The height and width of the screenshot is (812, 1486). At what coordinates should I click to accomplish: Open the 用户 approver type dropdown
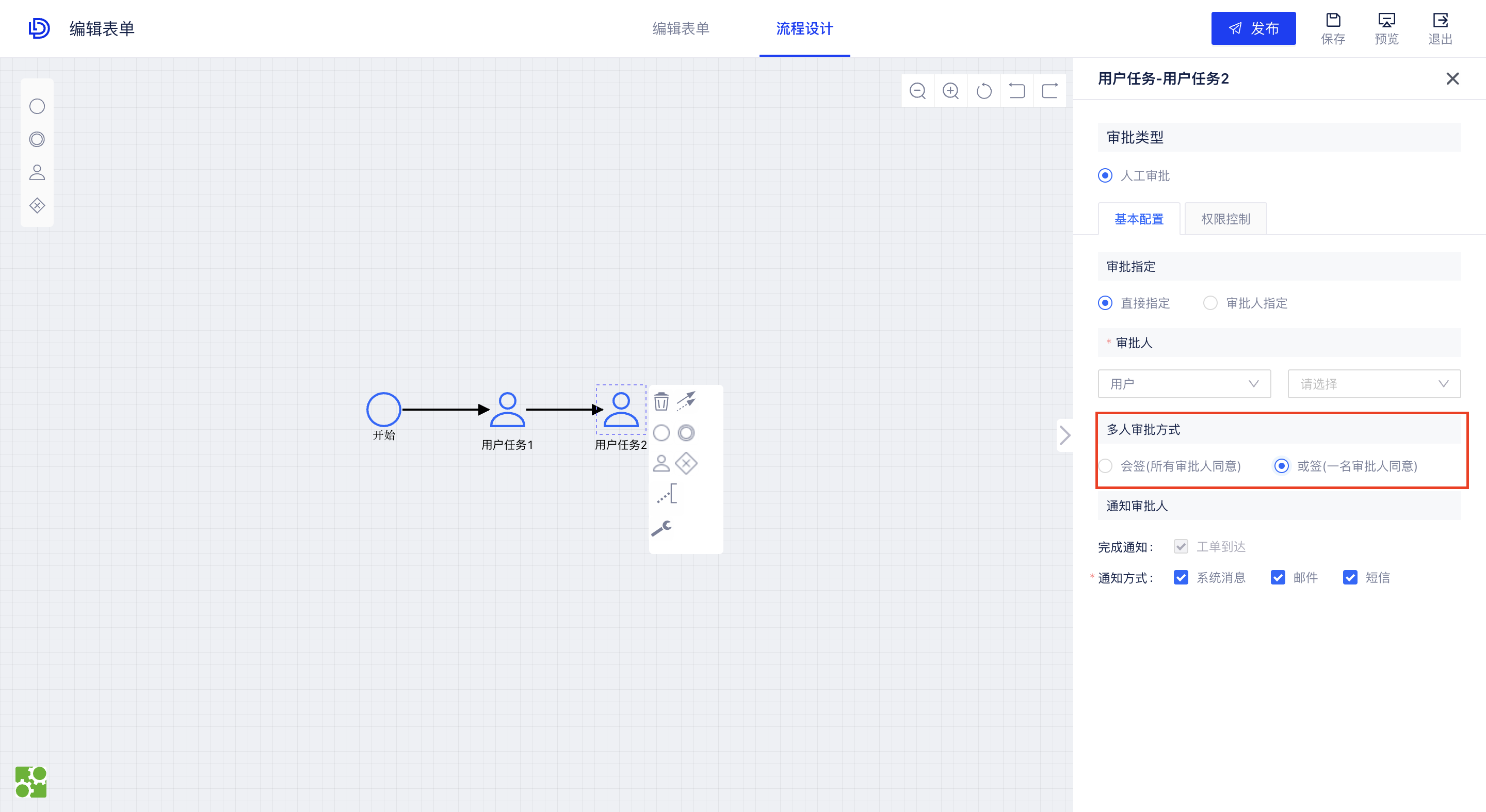pyautogui.click(x=1184, y=383)
